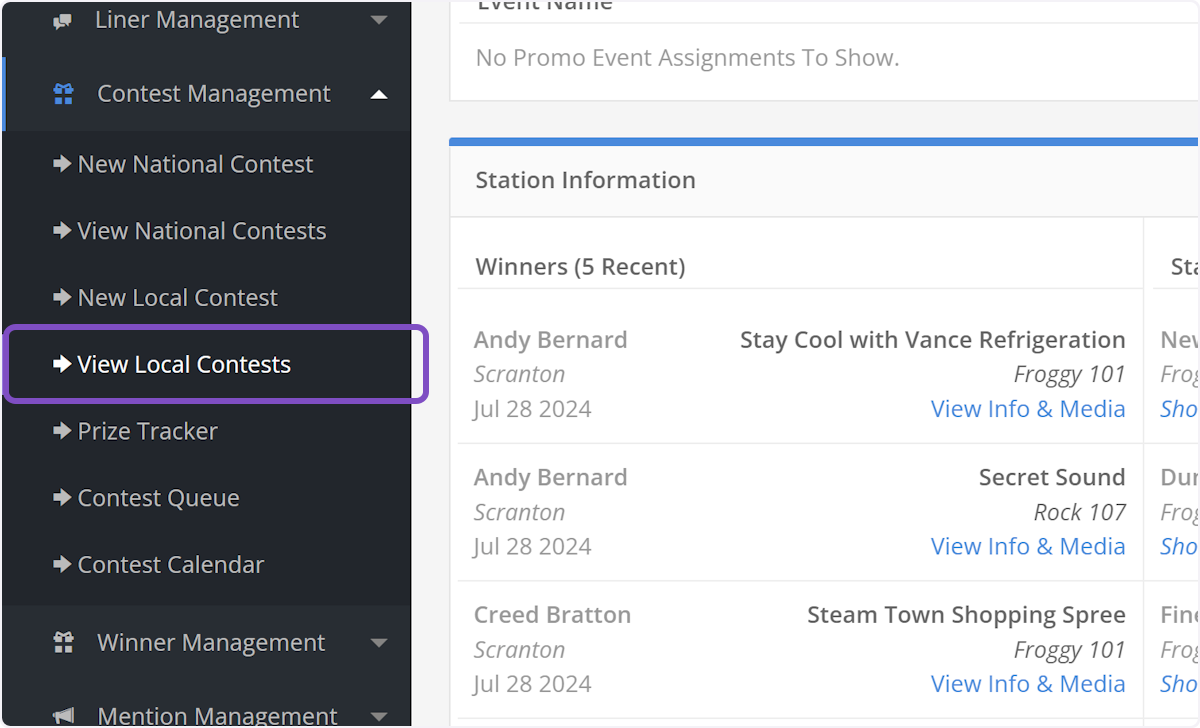Open View Info & Media for Secret Sound
The height and width of the screenshot is (728, 1200).
pos(1028,546)
